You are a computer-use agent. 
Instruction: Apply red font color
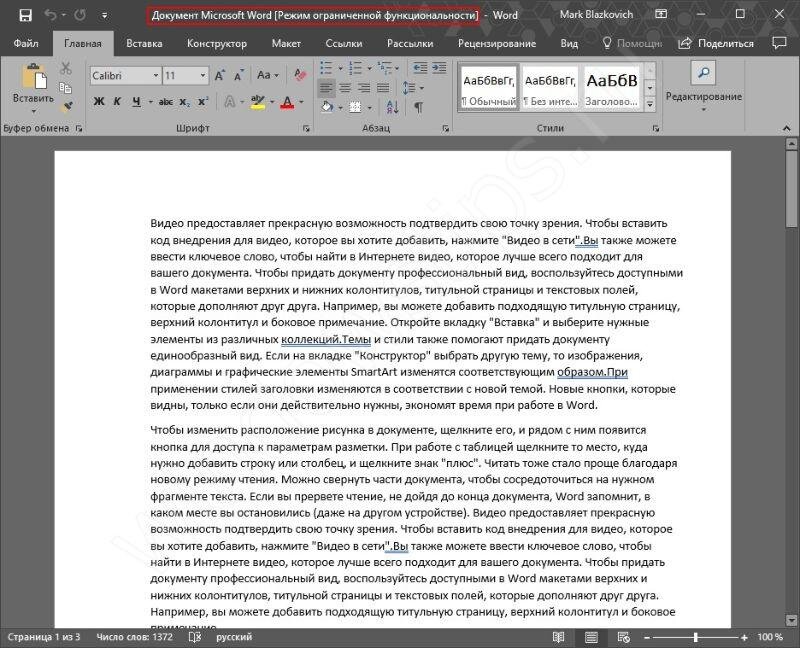pos(287,102)
